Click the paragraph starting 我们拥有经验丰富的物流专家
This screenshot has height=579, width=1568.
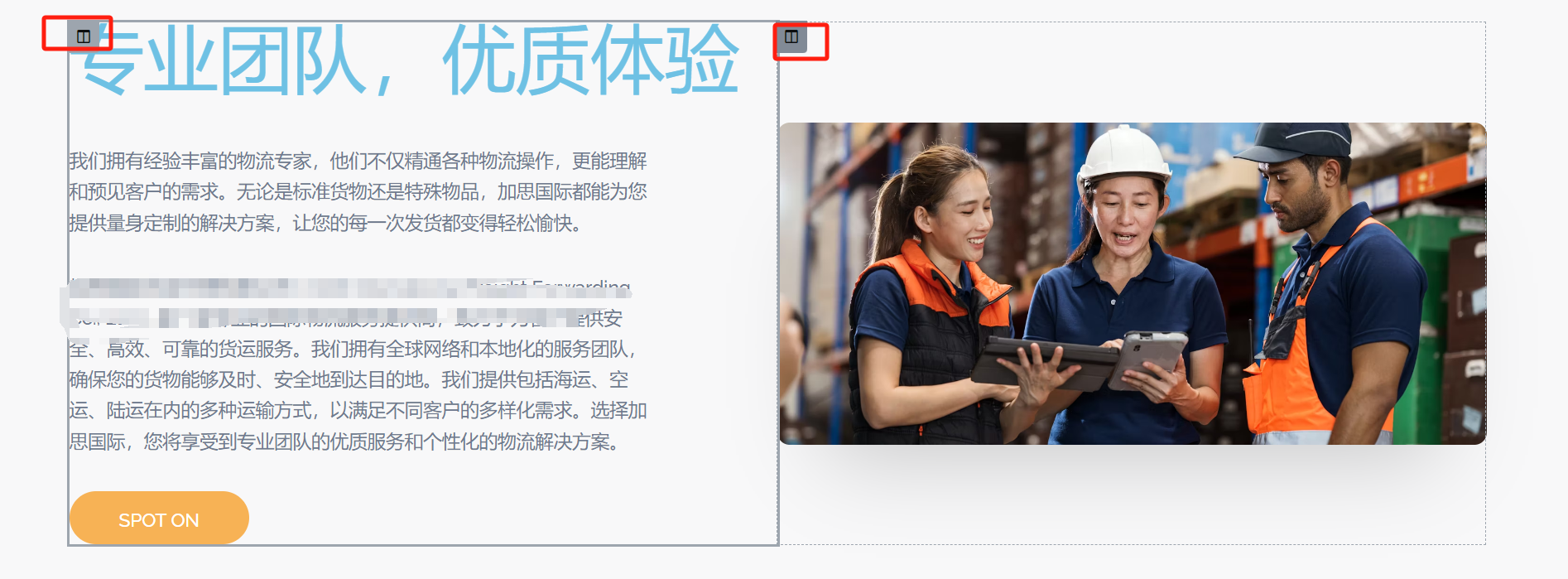pos(358,191)
